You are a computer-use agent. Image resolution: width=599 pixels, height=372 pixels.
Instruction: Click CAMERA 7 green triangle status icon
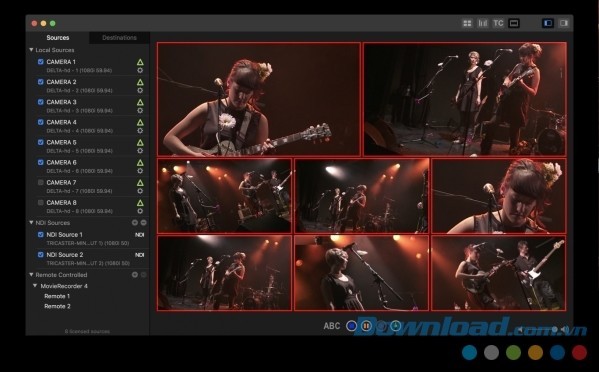click(x=140, y=183)
